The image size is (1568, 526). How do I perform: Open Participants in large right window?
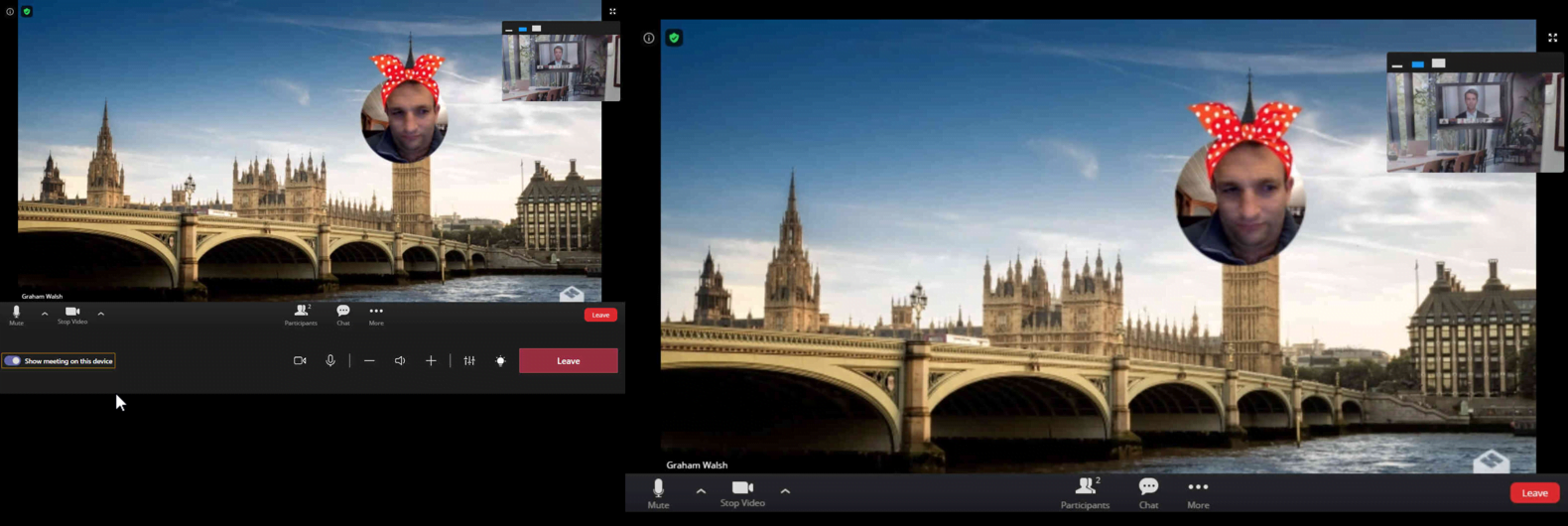[1086, 493]
